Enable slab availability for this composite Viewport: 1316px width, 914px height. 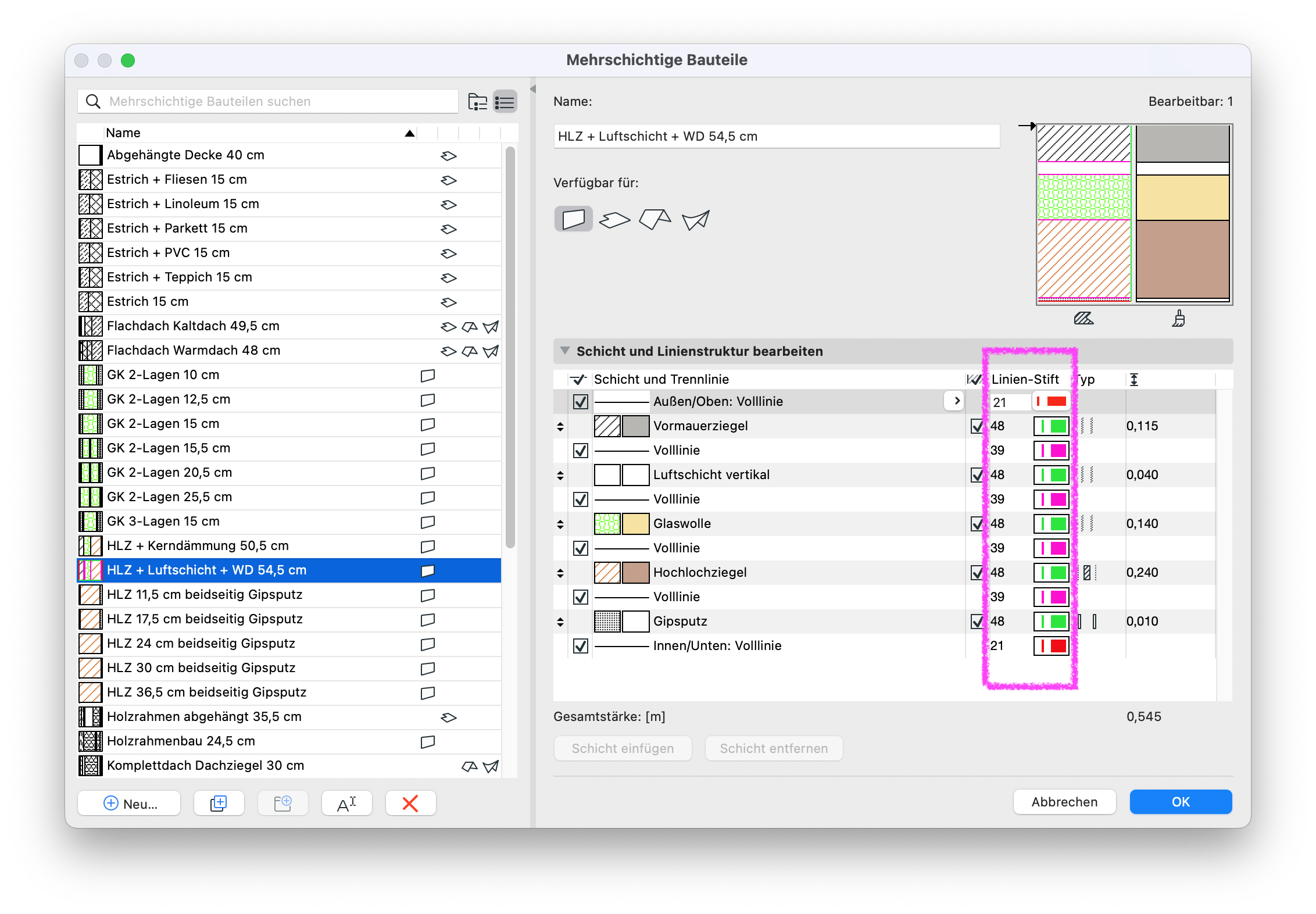click(x=614, y=220)
